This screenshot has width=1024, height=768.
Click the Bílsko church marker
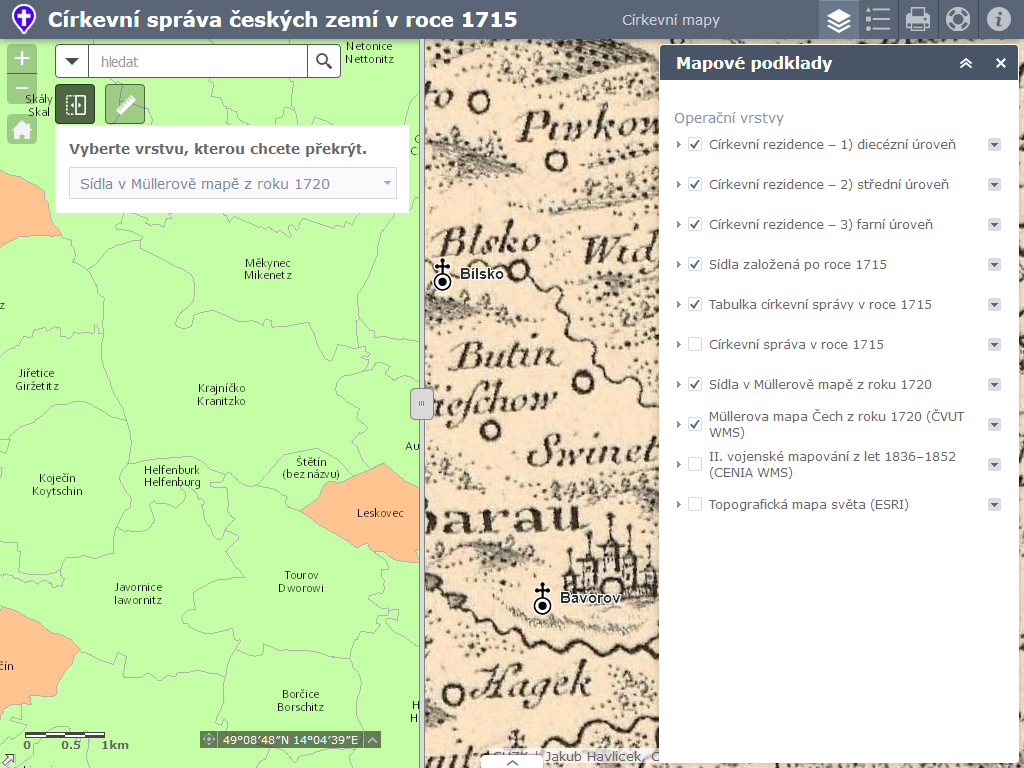442,275
